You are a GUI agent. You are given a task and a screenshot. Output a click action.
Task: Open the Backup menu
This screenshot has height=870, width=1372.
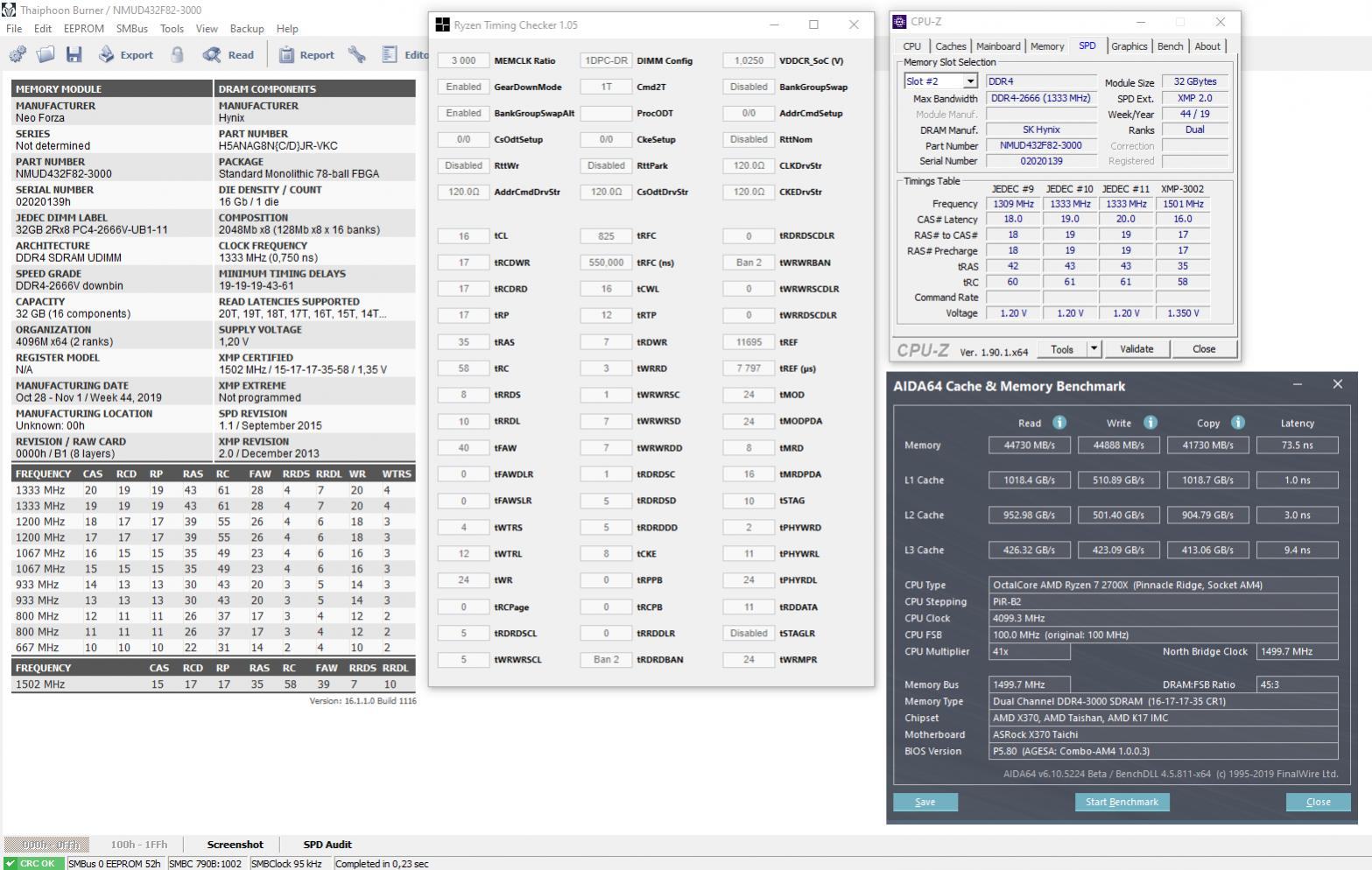246,28
